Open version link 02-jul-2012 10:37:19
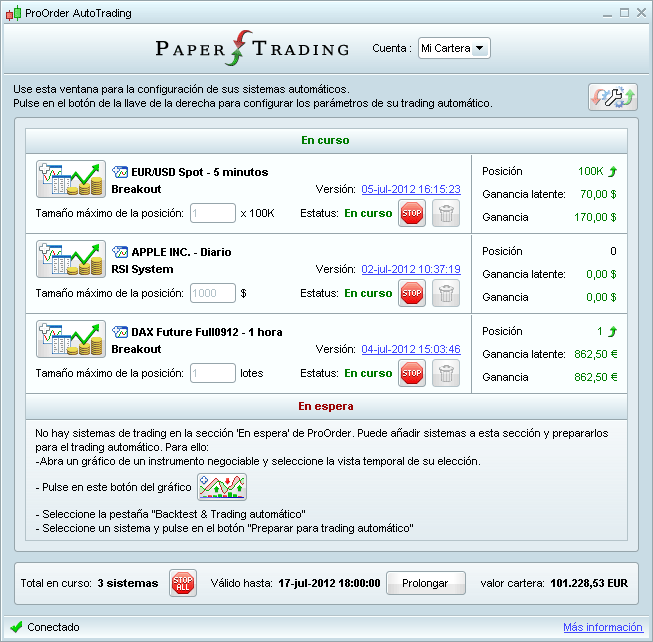The height and width of the screenshot is (642, 653). click(411, 269)
